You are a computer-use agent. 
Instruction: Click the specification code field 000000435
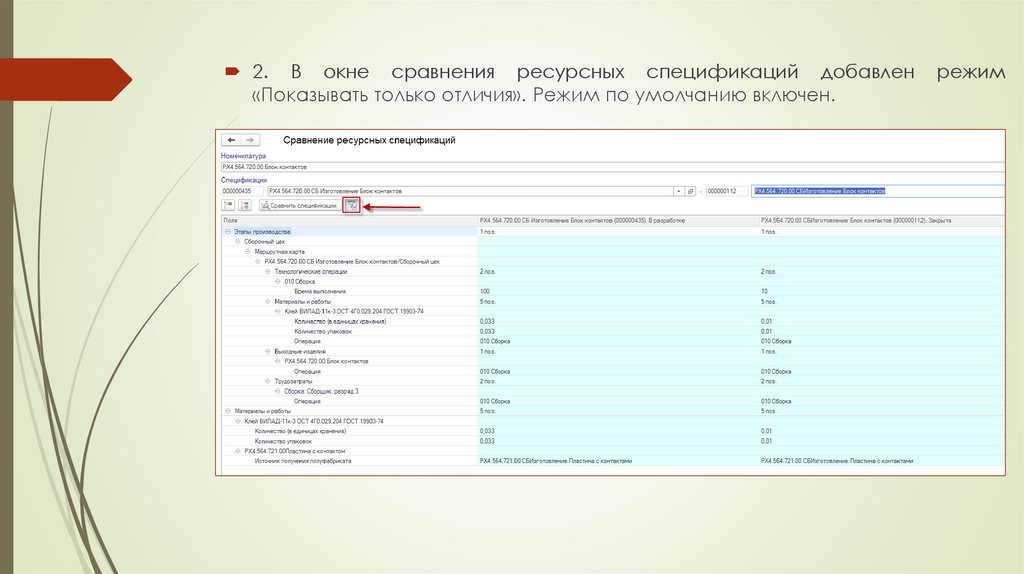(240, 190)
